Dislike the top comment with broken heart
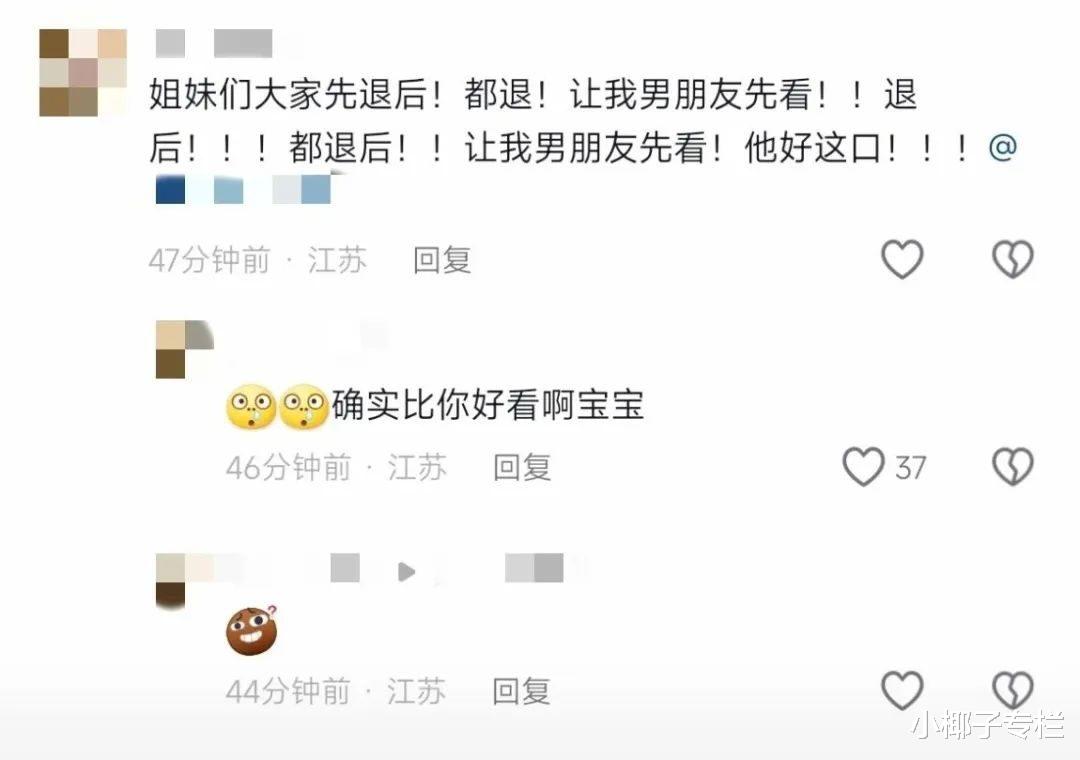The image size is (1080, 760). (1012, 259)
